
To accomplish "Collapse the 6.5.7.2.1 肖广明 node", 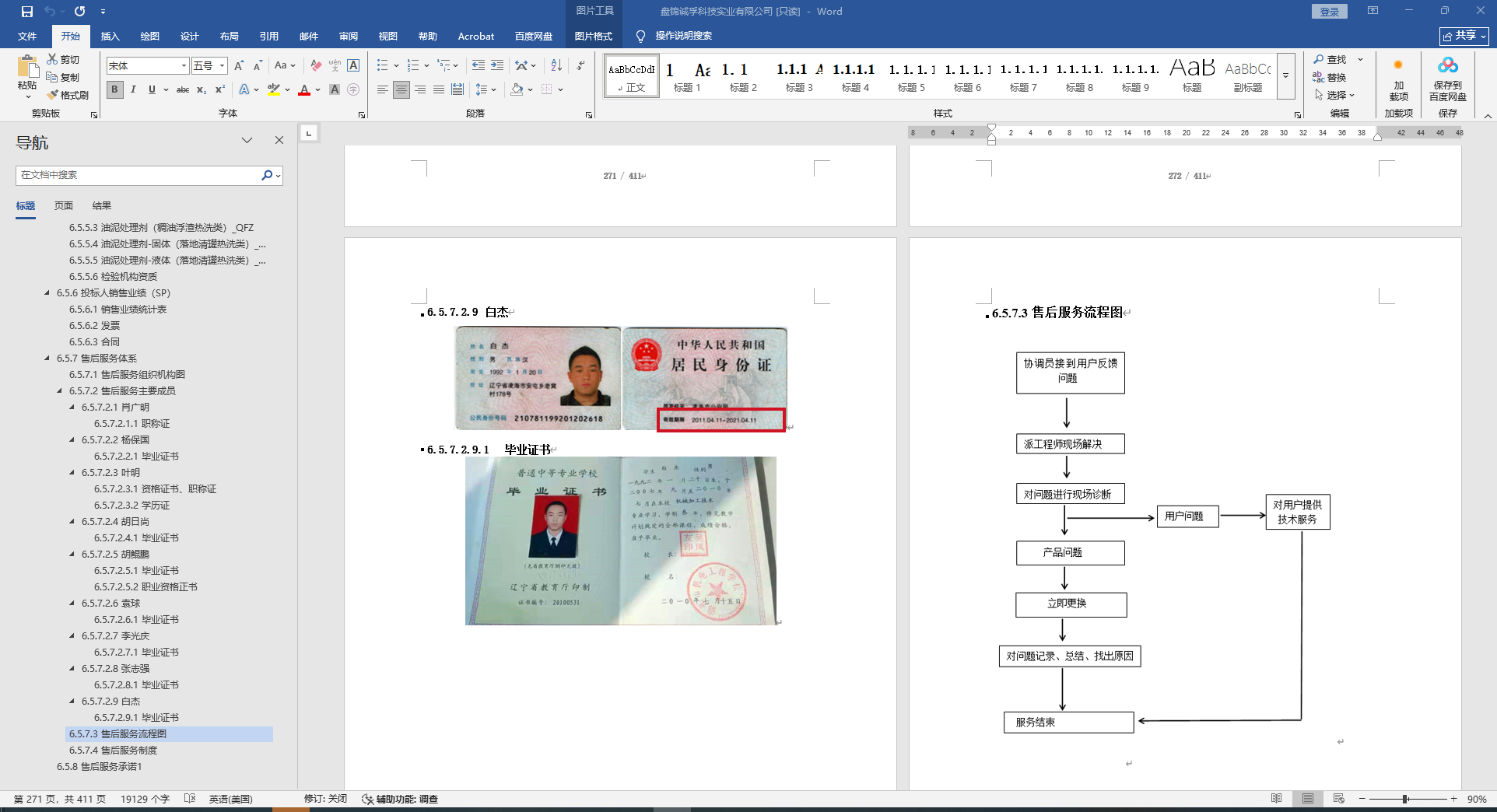I will point(72,408).
